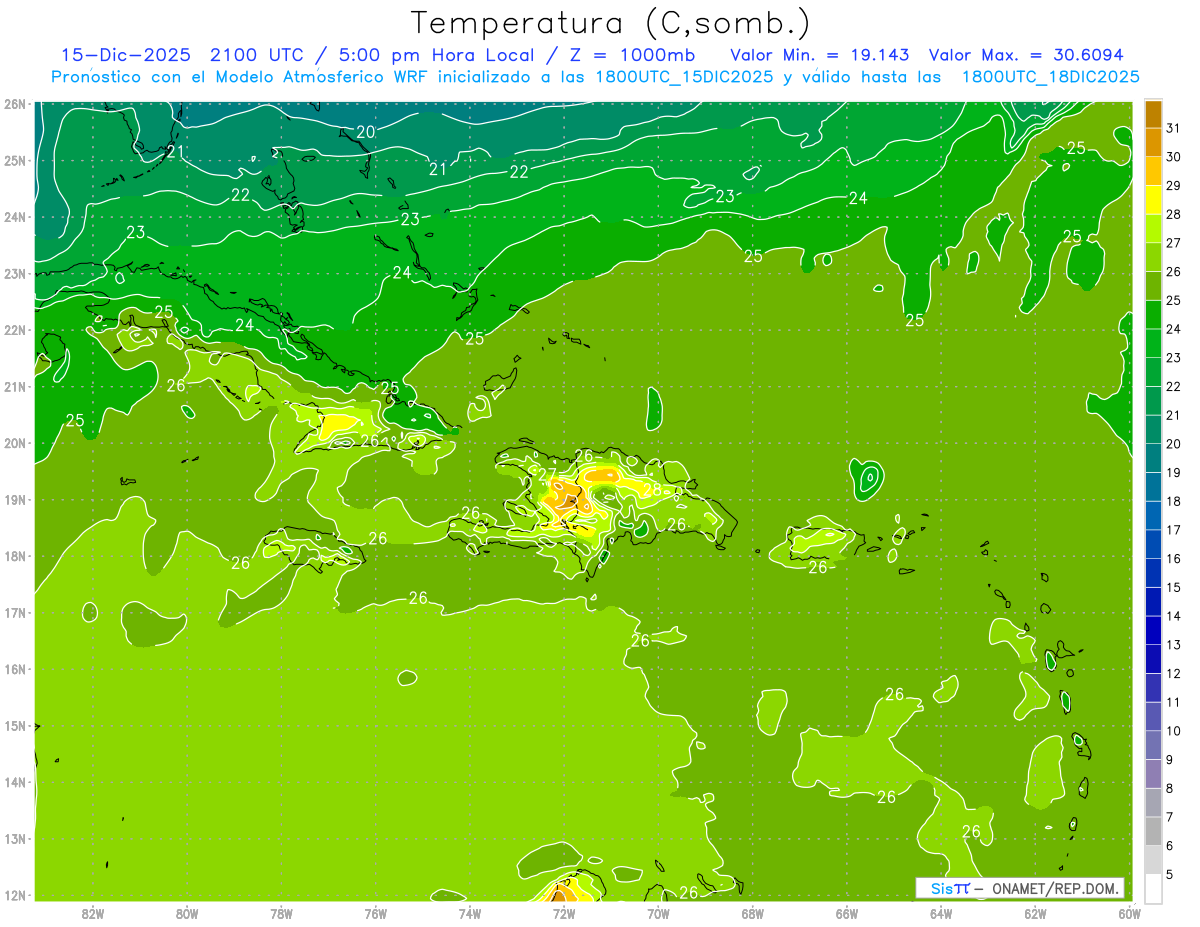Click color legend value "30"
The width and height of the screenshot is (1200, 927).
1174,156
